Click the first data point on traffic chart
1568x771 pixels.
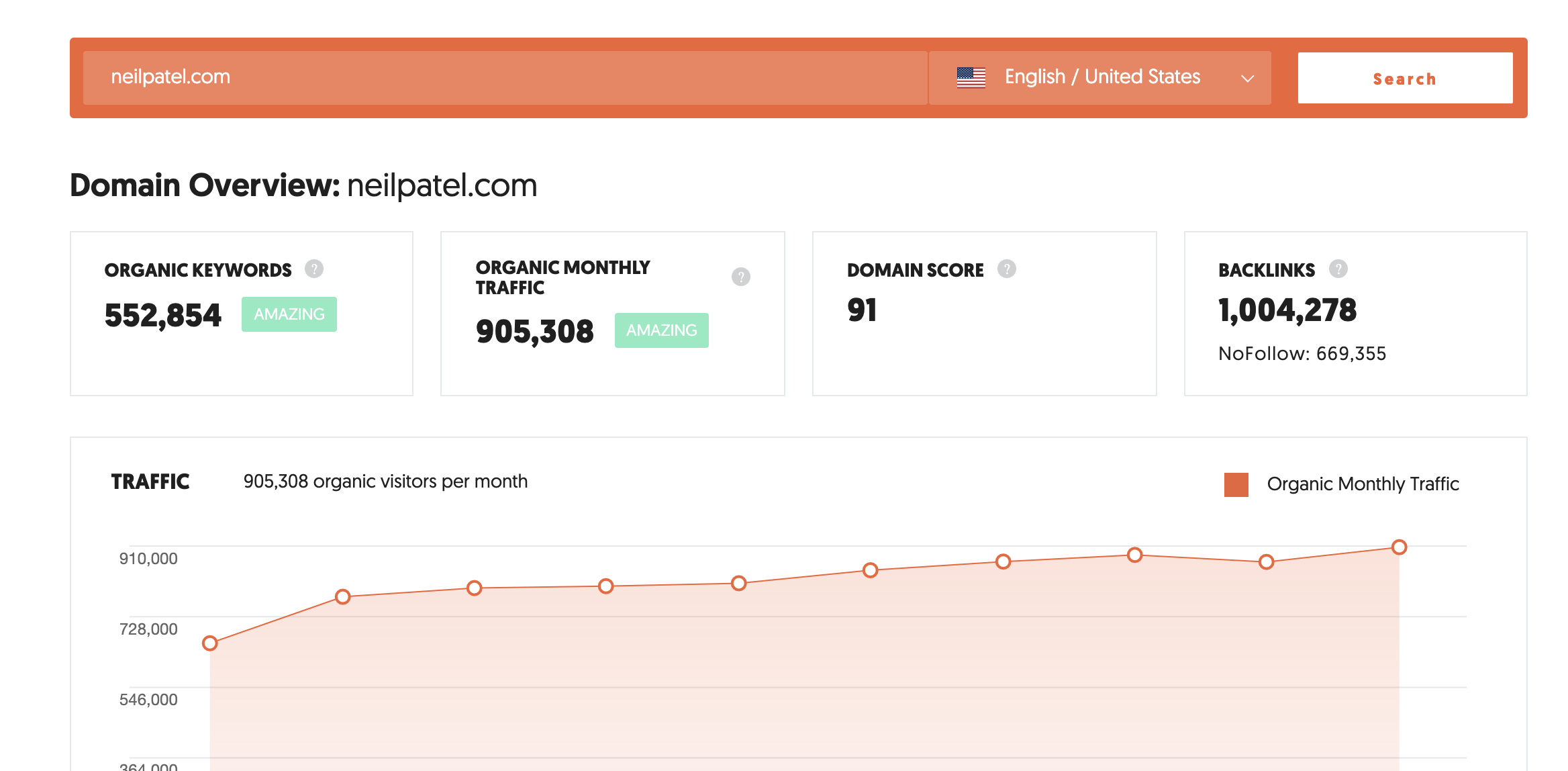(210, 643)
